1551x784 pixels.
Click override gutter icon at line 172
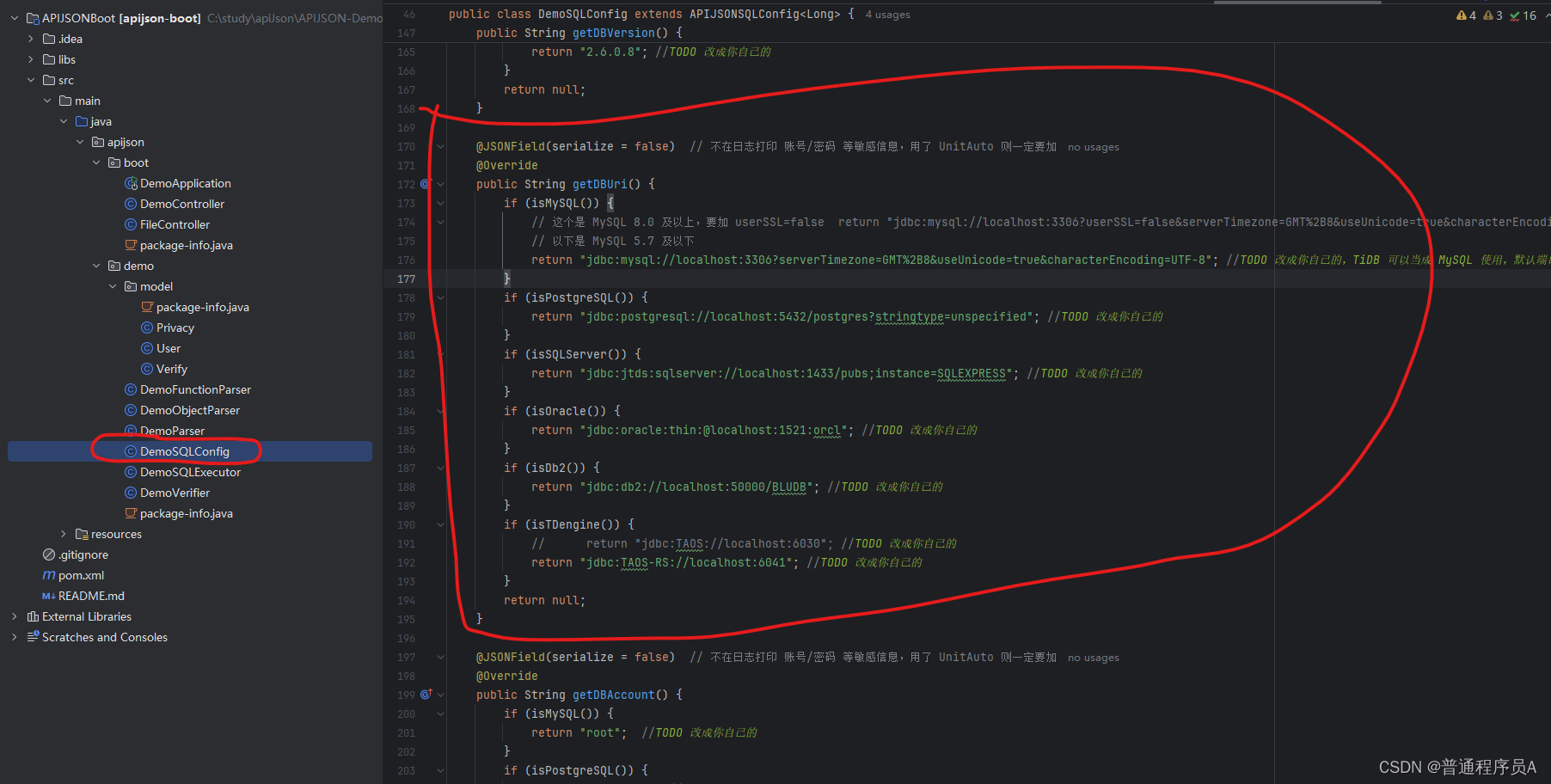[x=426, y=184]
